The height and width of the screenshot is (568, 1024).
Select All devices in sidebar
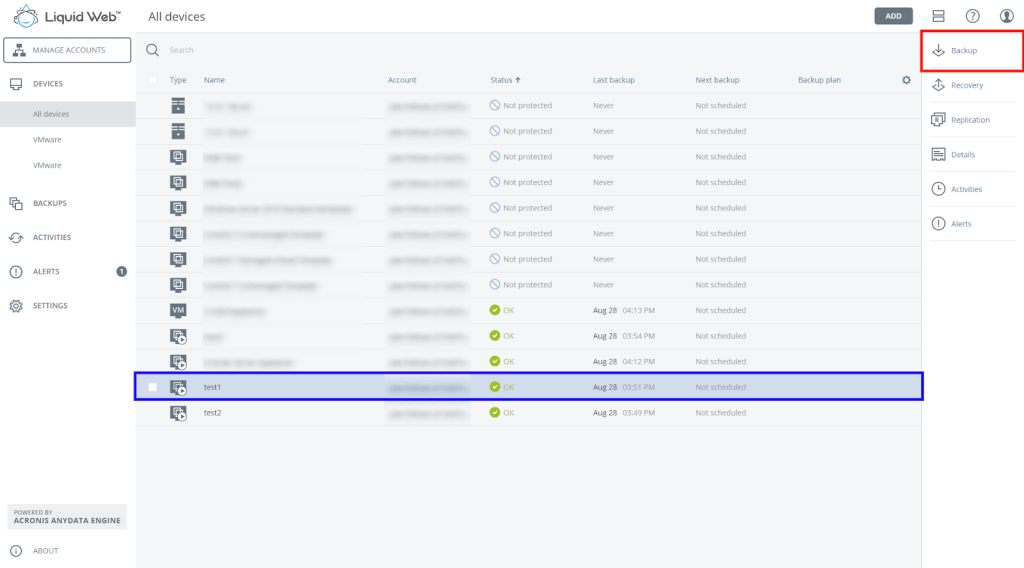coord(67,114)
